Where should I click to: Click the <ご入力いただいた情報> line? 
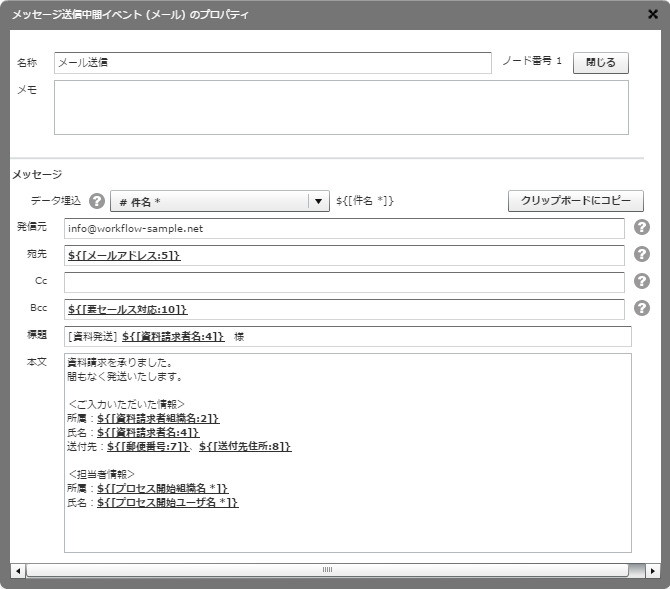tap(126, 404)
